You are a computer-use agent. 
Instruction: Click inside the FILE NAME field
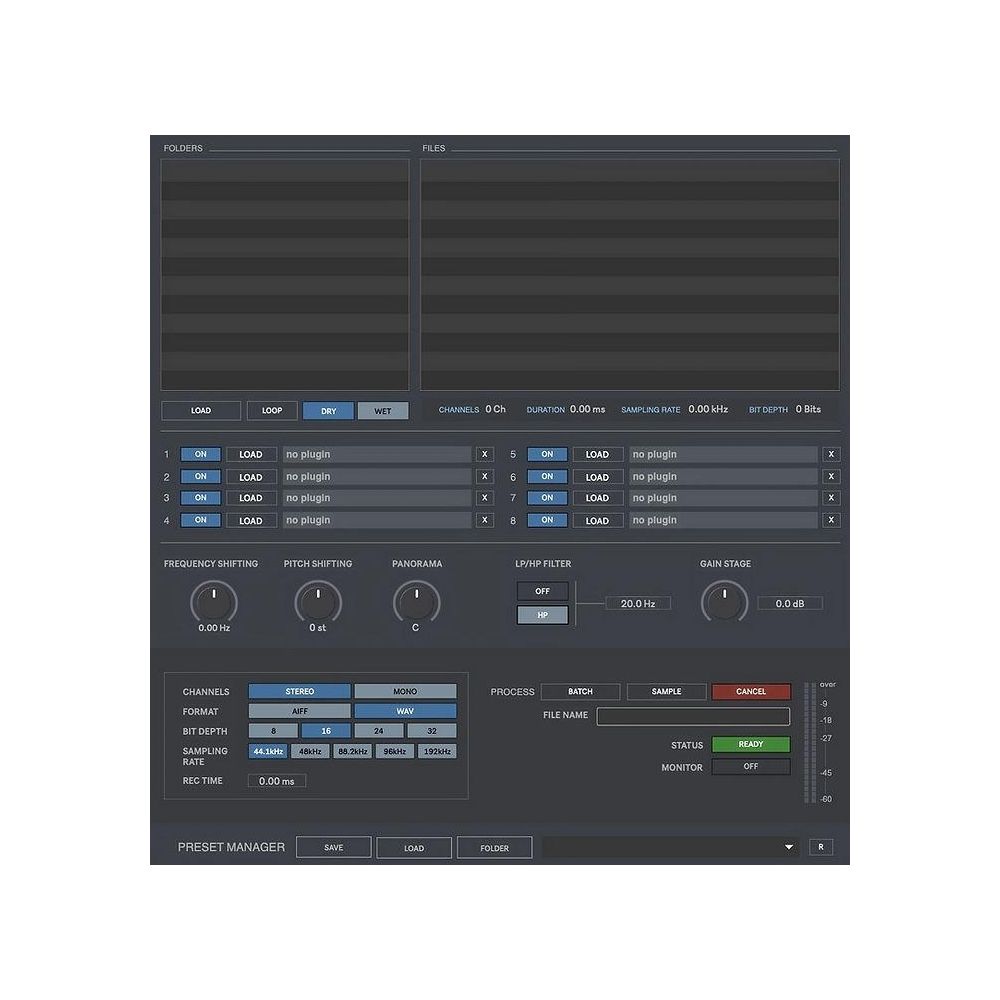pos(693,716)
